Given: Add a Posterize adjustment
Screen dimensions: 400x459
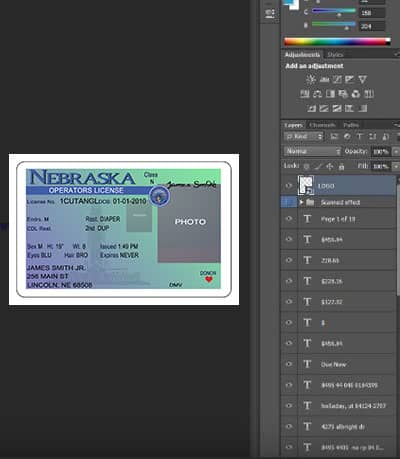Looking at the screenshot, I should click(x=324, y=108).
